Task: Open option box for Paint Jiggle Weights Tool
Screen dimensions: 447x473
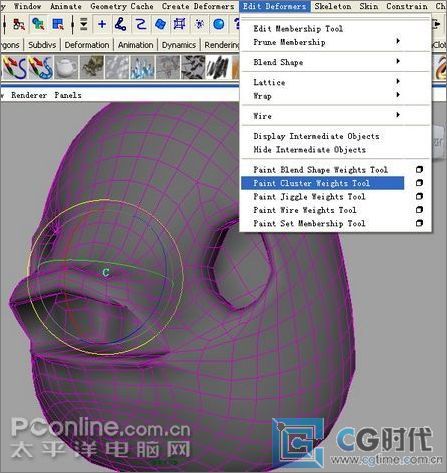Action: click(419, 196)
